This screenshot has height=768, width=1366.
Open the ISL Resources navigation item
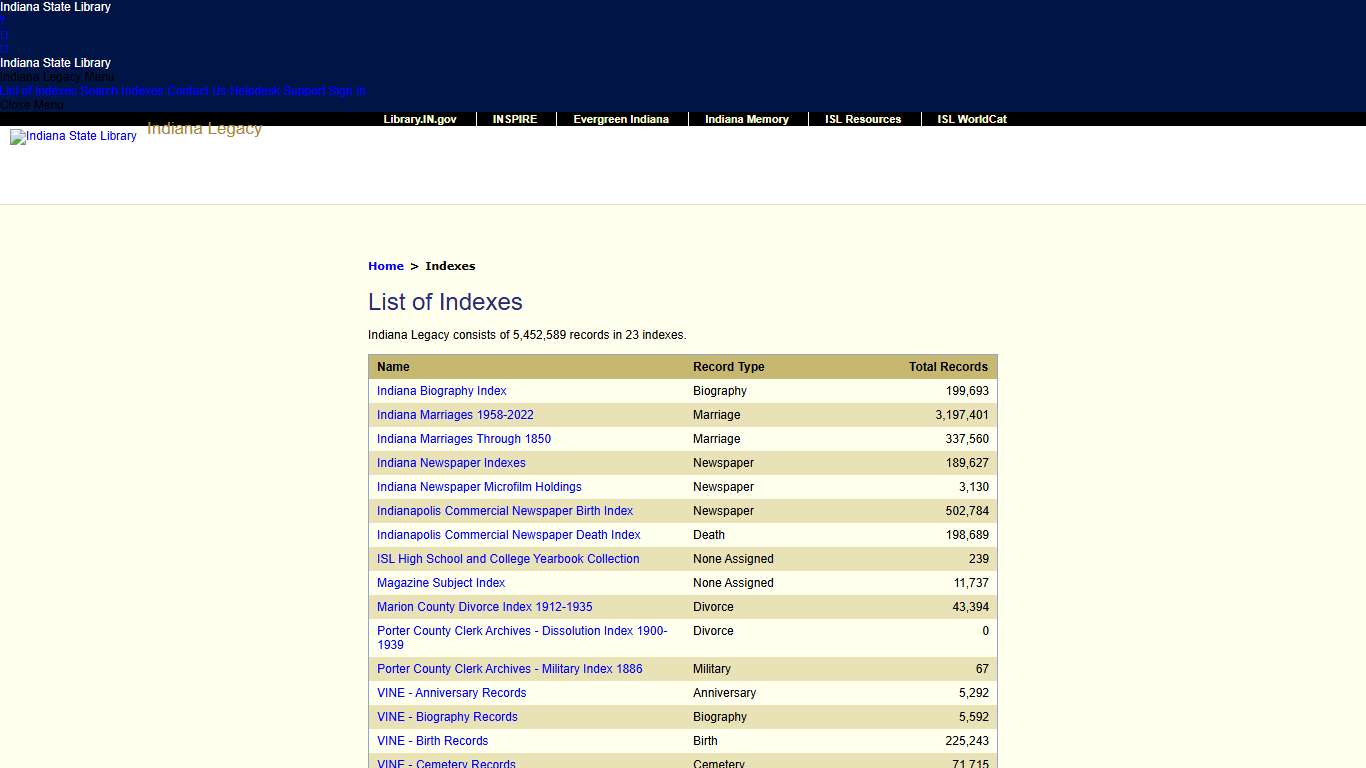coord(863,119)
